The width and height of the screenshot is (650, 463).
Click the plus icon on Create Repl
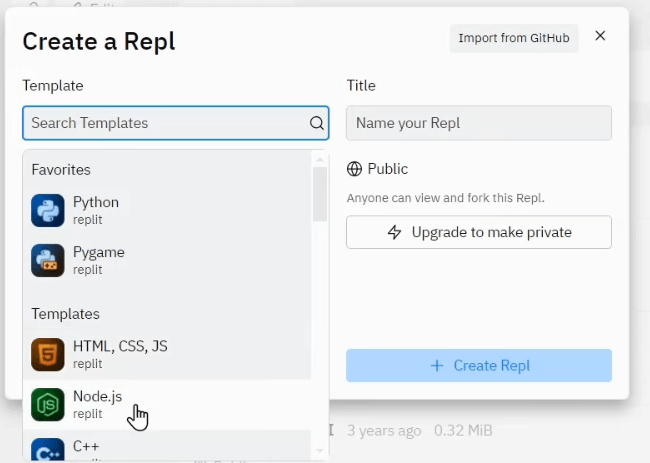(x=436, y=366)
